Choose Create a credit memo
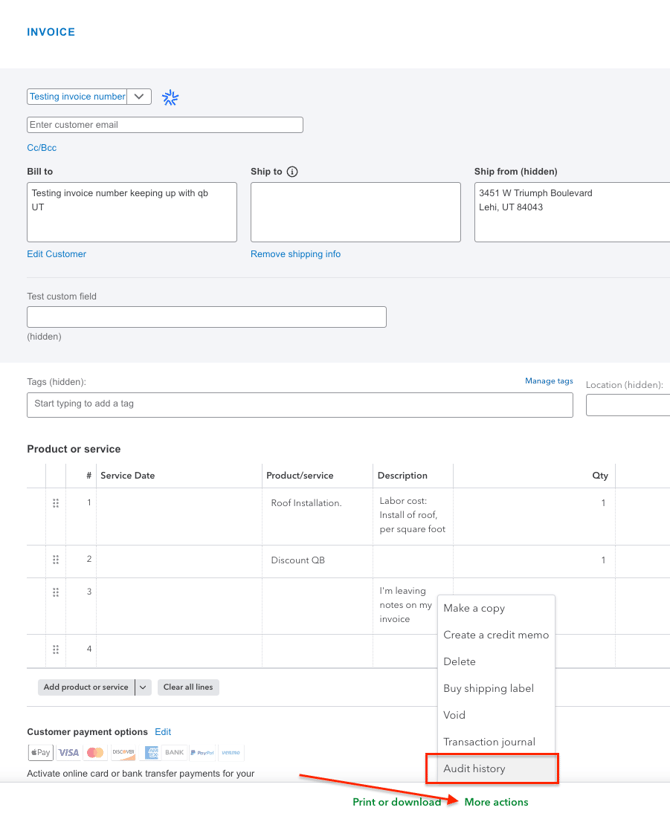Image resolution: width=670 pixels, height=819 pixels. coord(496,635)
